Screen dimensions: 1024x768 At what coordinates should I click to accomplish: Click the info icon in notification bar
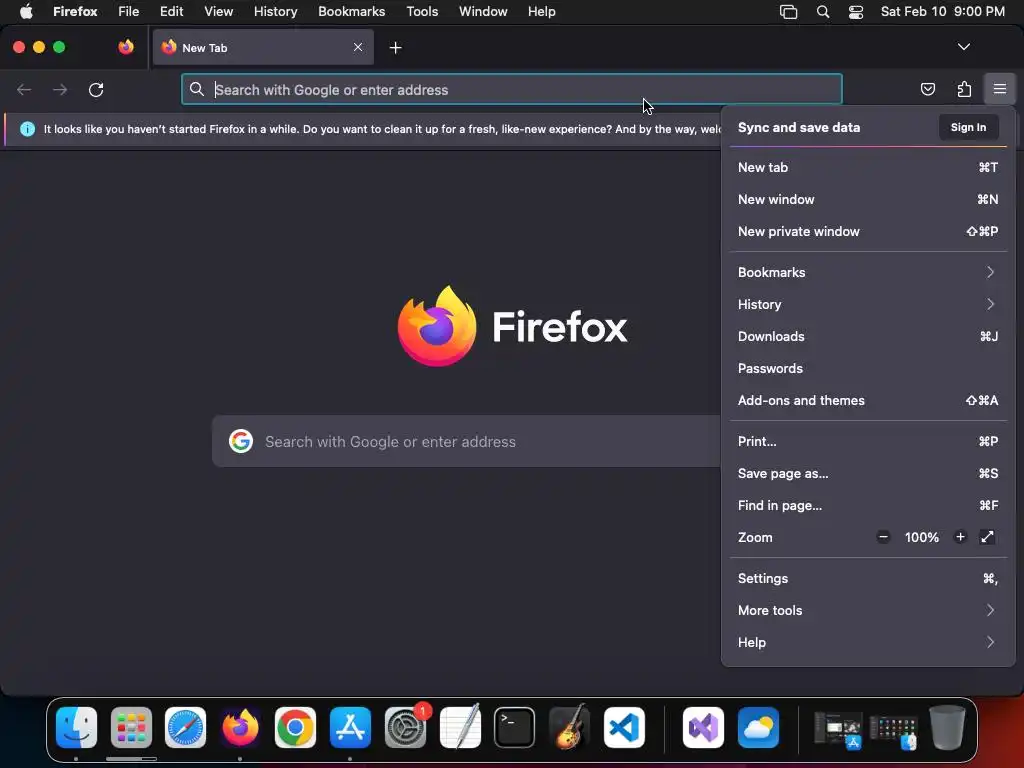click(x=27, y=129)
